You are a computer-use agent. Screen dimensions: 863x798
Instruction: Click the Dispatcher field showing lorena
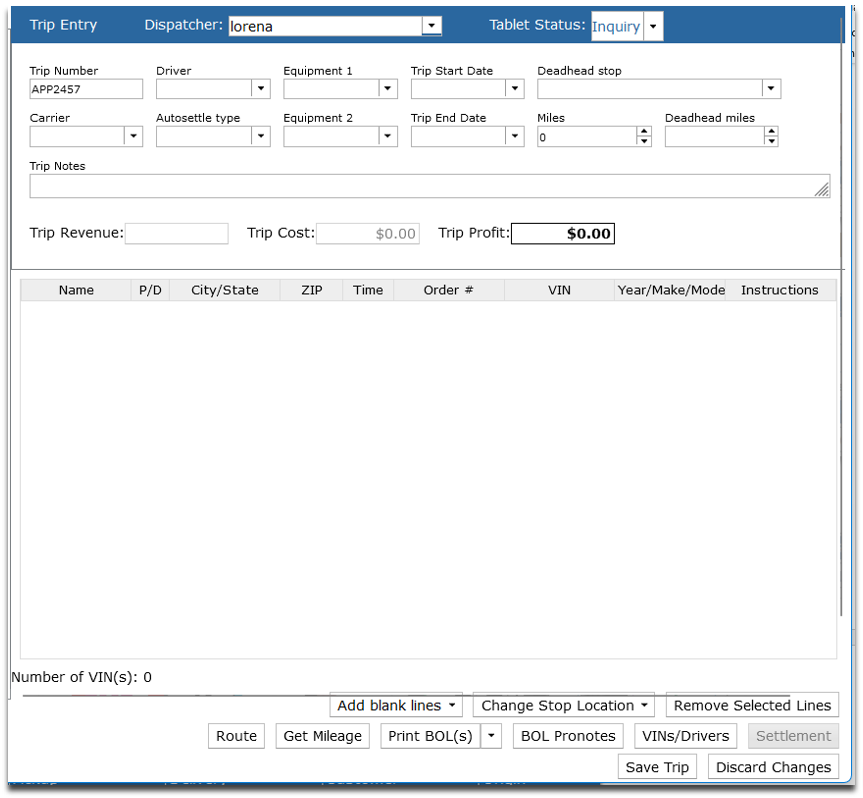point(325,26)
